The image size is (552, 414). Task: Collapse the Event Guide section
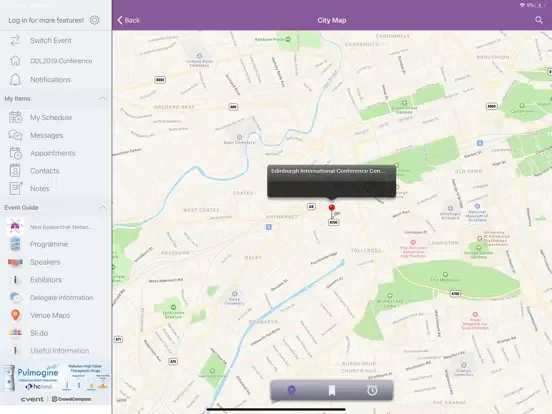click(102, 207)
